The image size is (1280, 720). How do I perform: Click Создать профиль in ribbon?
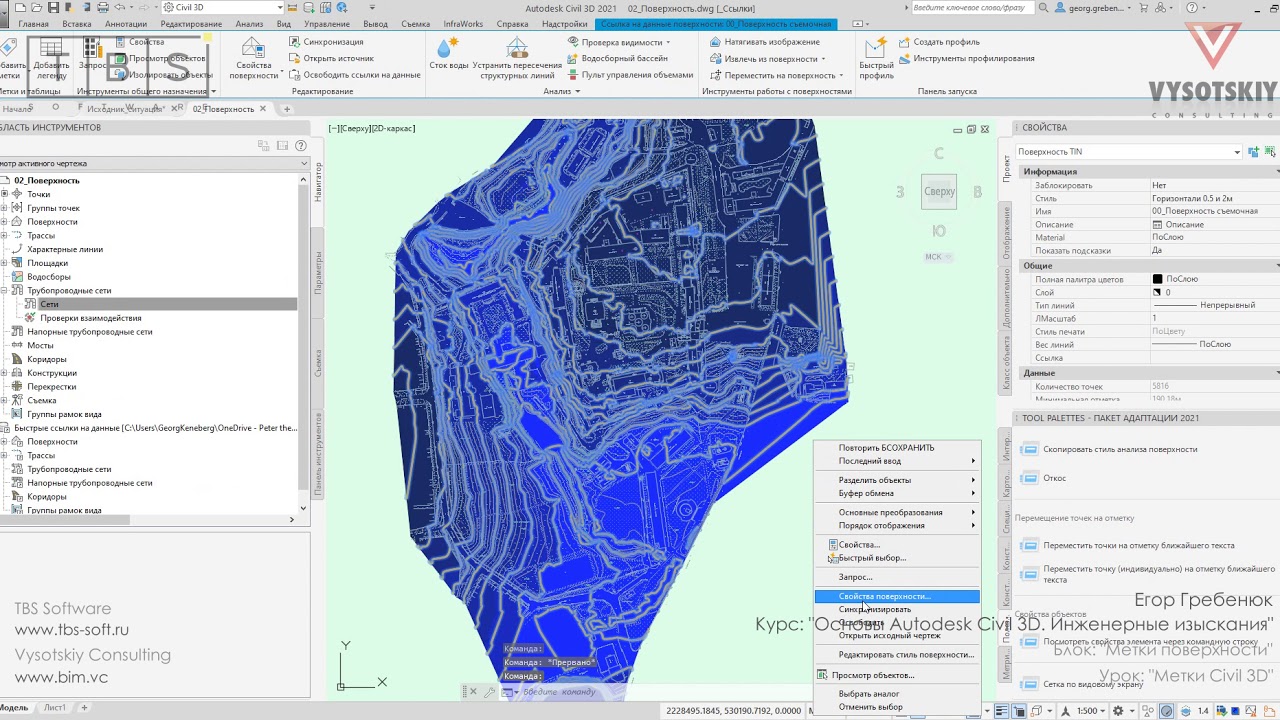pos(938,42)
